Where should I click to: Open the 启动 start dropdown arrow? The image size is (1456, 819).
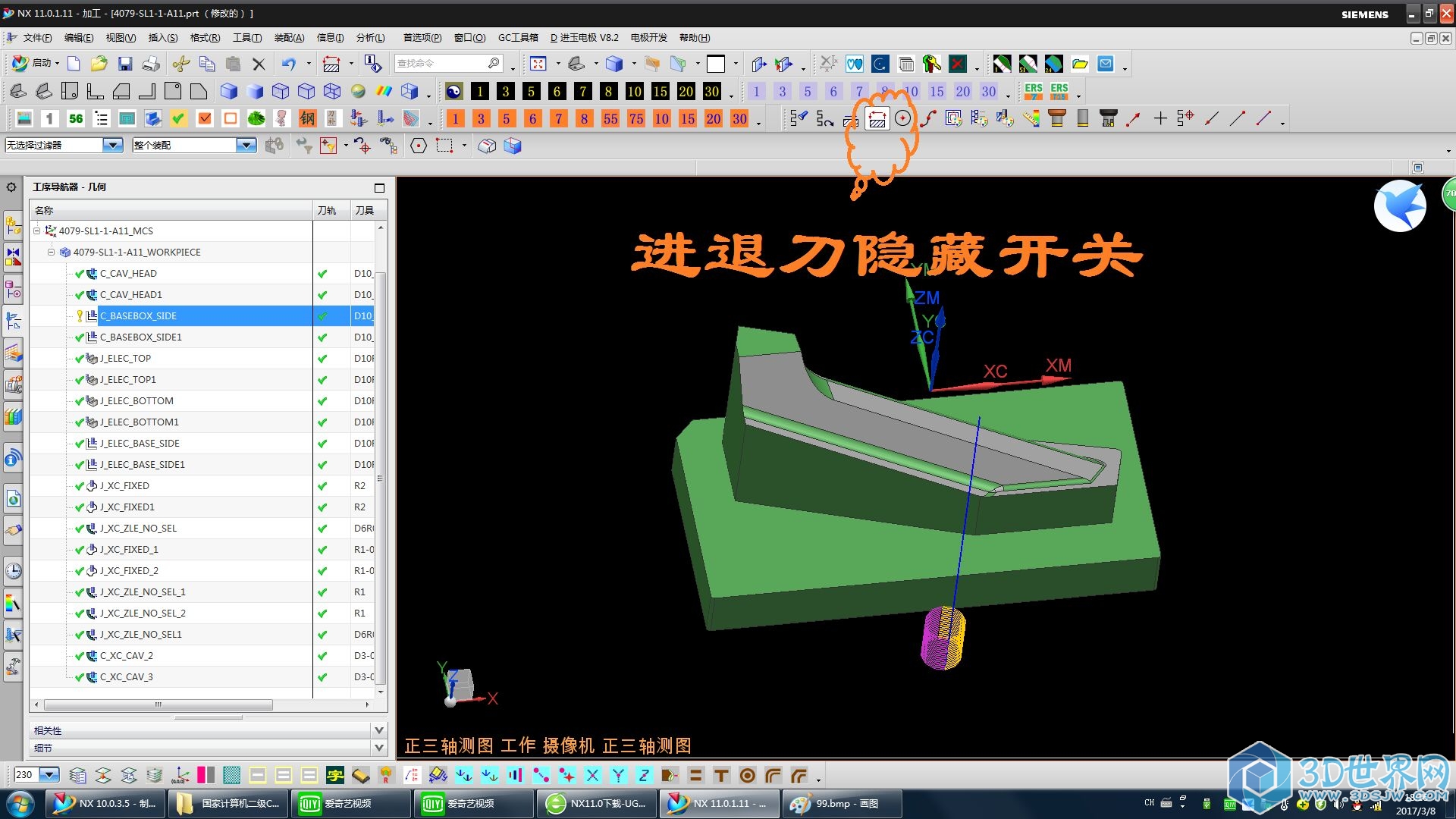[57, 63]
